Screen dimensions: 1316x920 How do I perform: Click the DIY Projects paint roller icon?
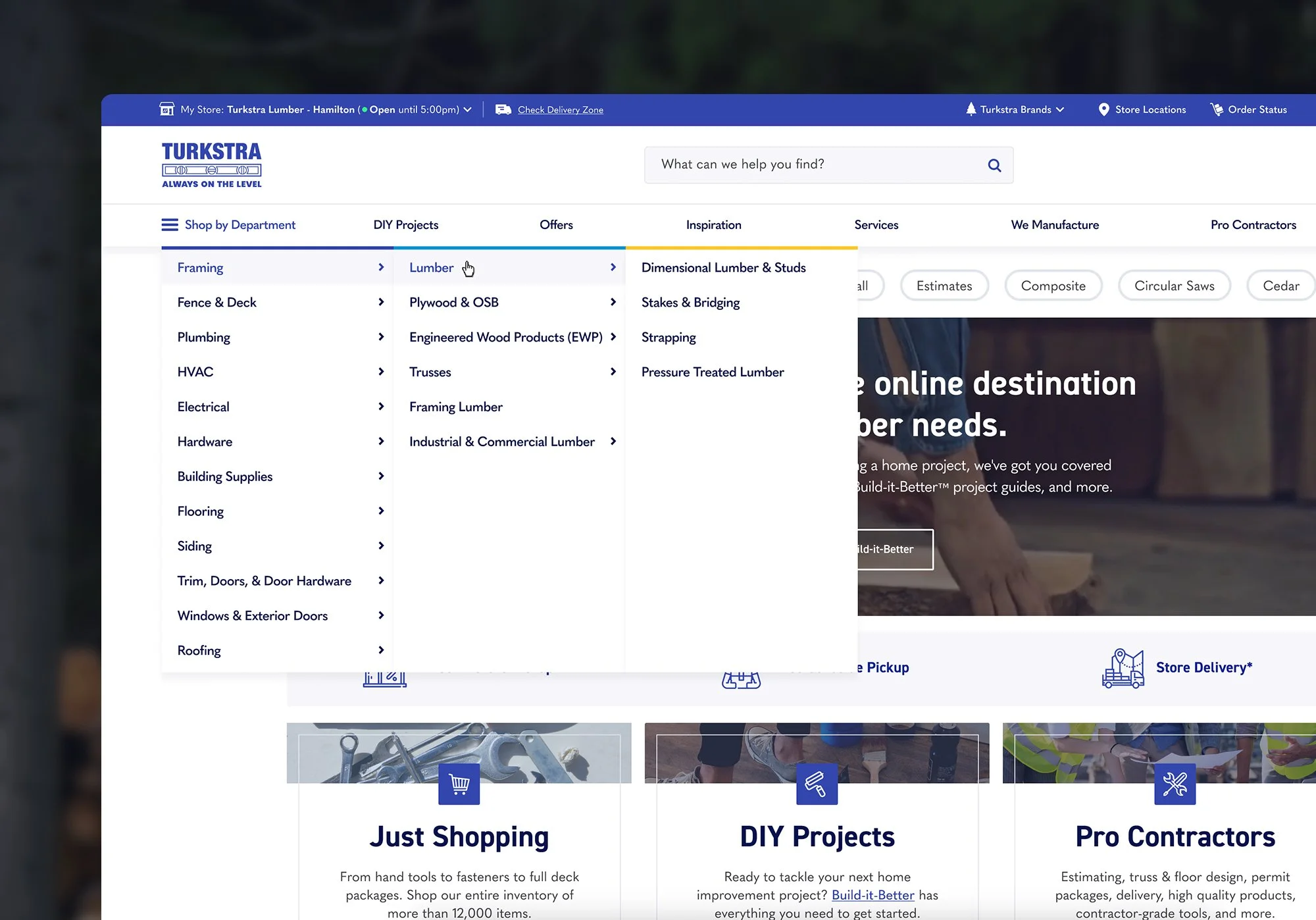click(x=817, y=784)
